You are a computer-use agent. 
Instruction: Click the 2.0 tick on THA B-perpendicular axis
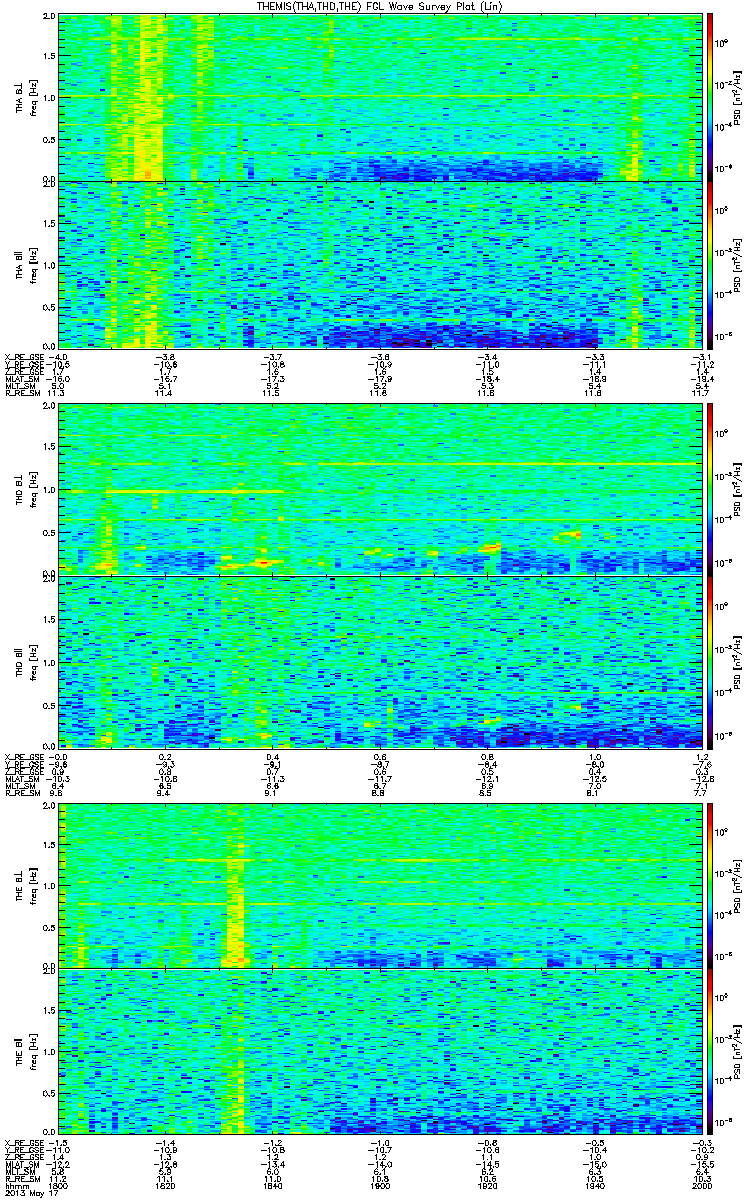click(x=48, y=18)
